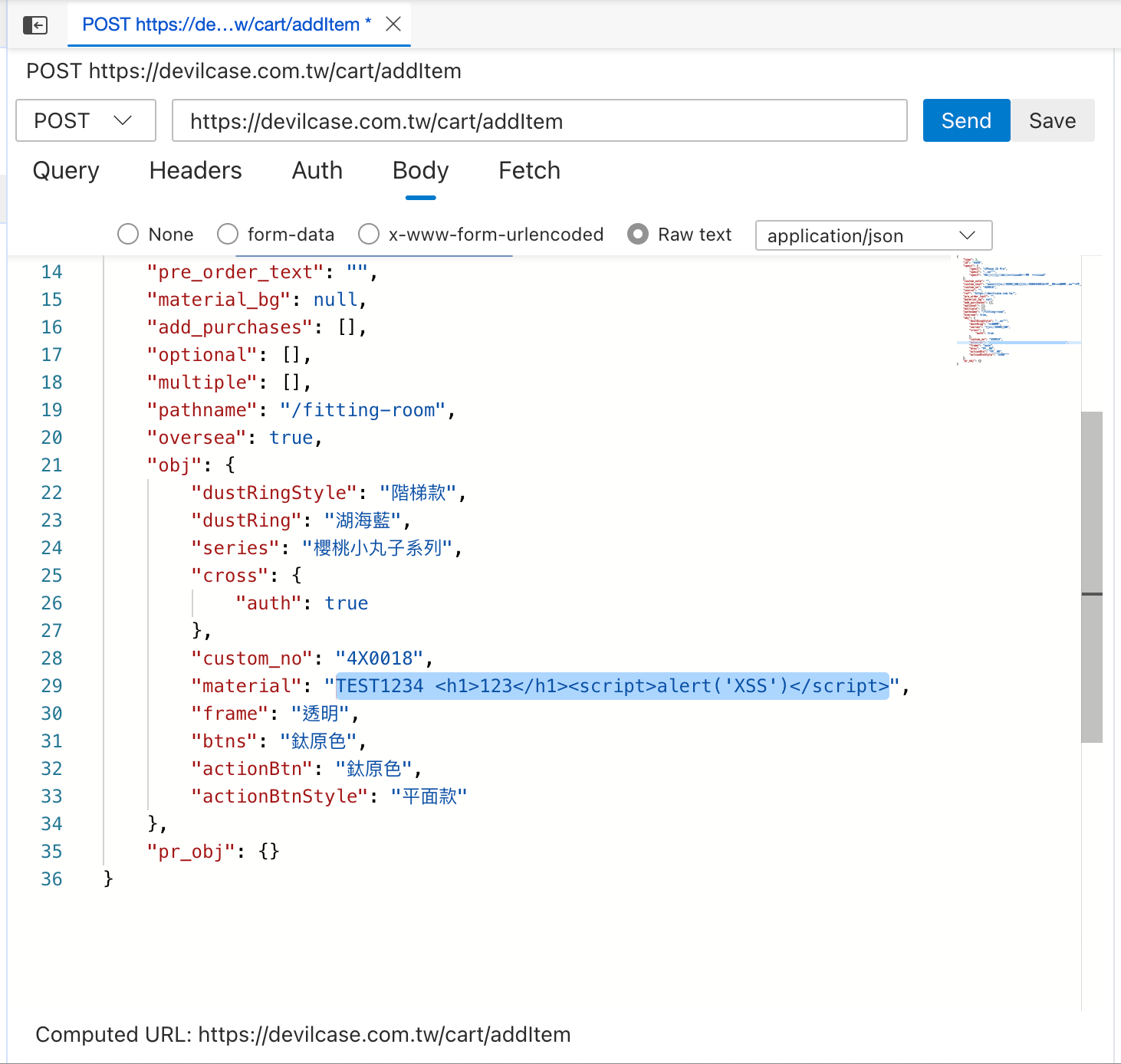Viewport: 1121px width, 1064px height.
Task: Select the Raw text radio button
Action: [x=638, y=234]
